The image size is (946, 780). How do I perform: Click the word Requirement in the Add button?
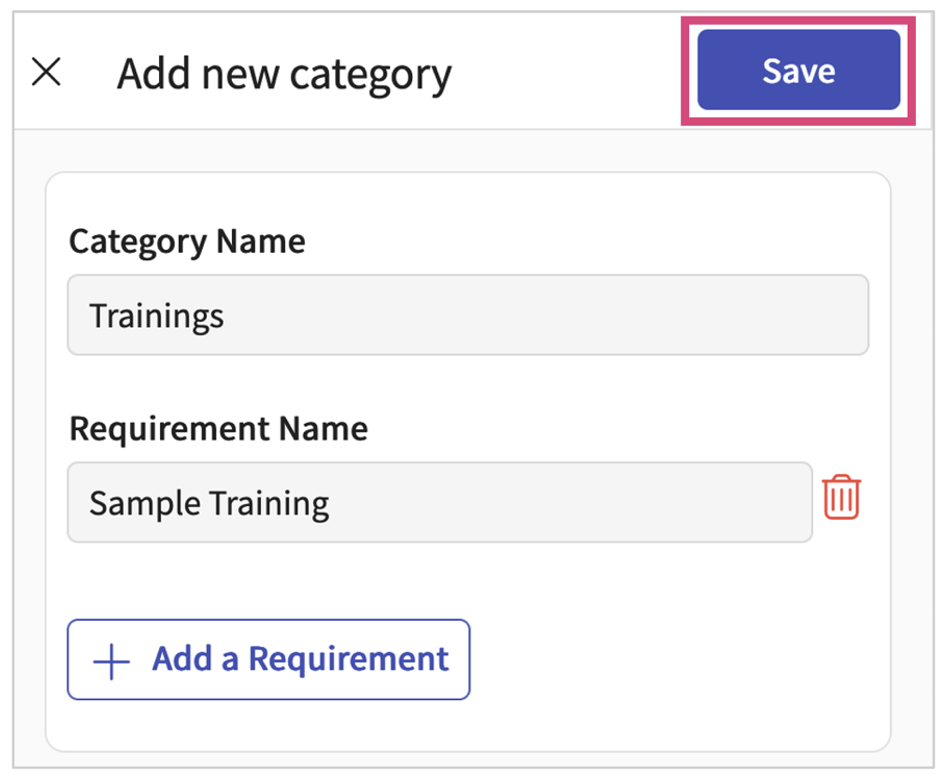[x=349, y=659]
